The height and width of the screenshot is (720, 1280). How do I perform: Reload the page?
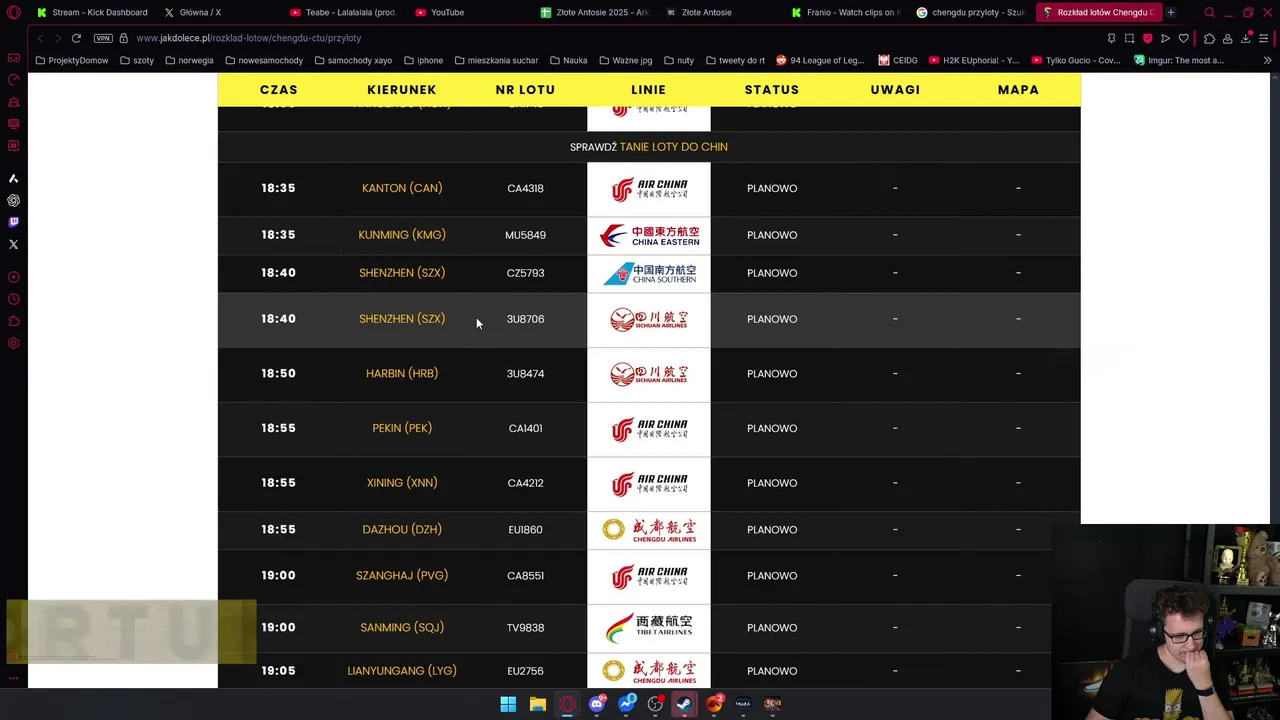76,38
